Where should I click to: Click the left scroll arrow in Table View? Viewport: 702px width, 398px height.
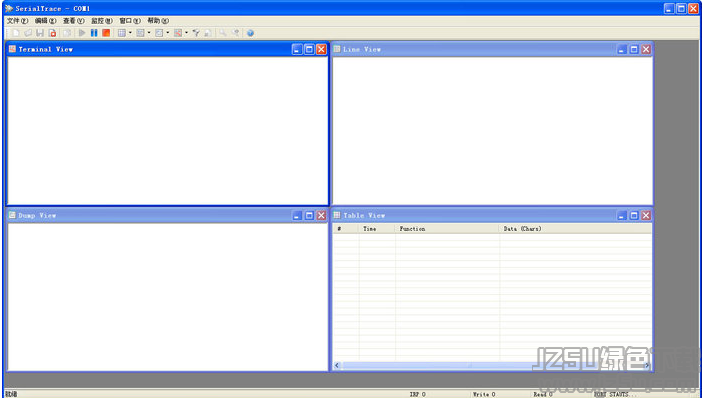[337, 365]
